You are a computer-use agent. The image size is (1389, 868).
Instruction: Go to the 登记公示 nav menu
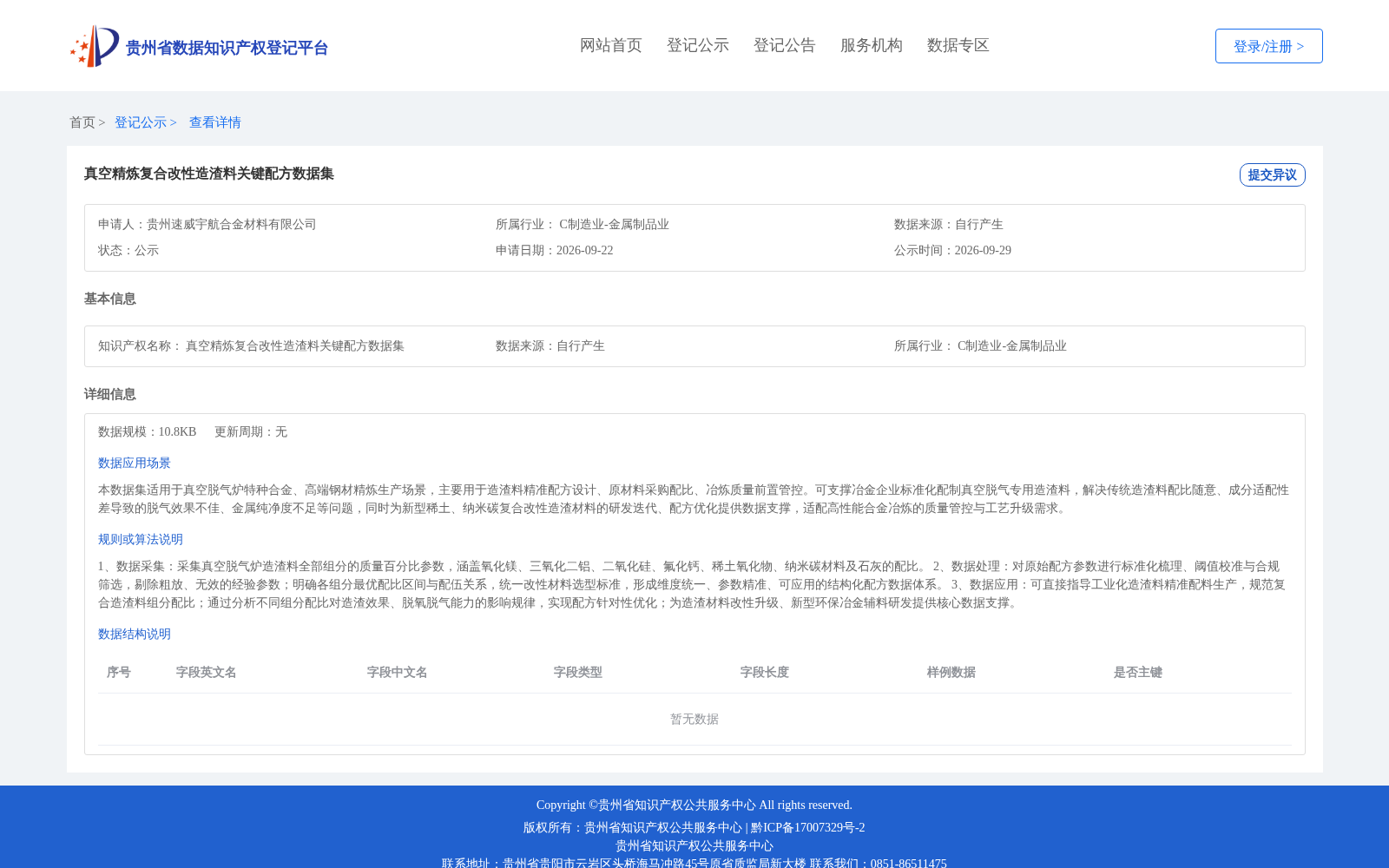click(x=698, y=45)
